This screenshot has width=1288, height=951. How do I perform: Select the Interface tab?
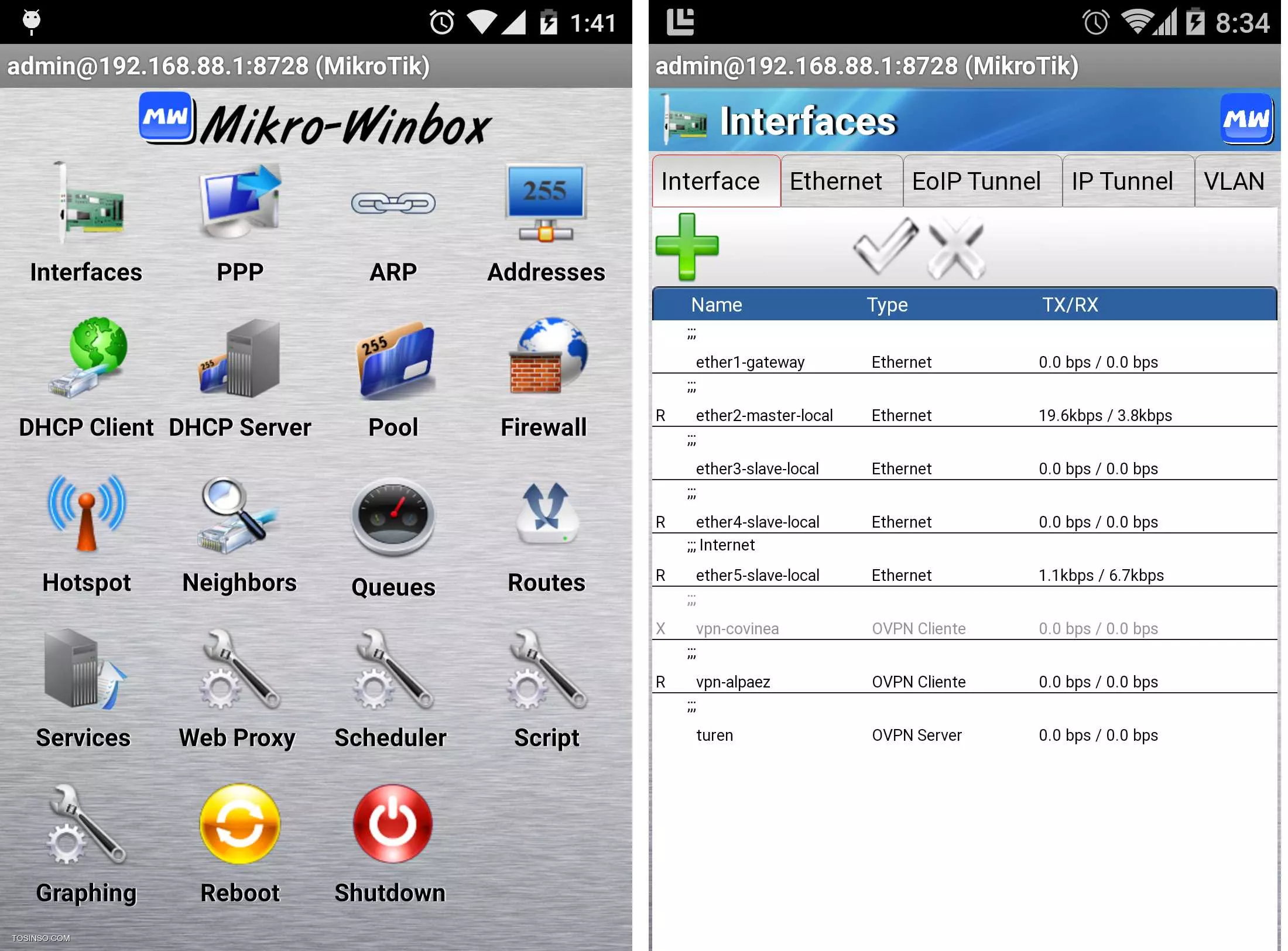(x=716, y=181)
